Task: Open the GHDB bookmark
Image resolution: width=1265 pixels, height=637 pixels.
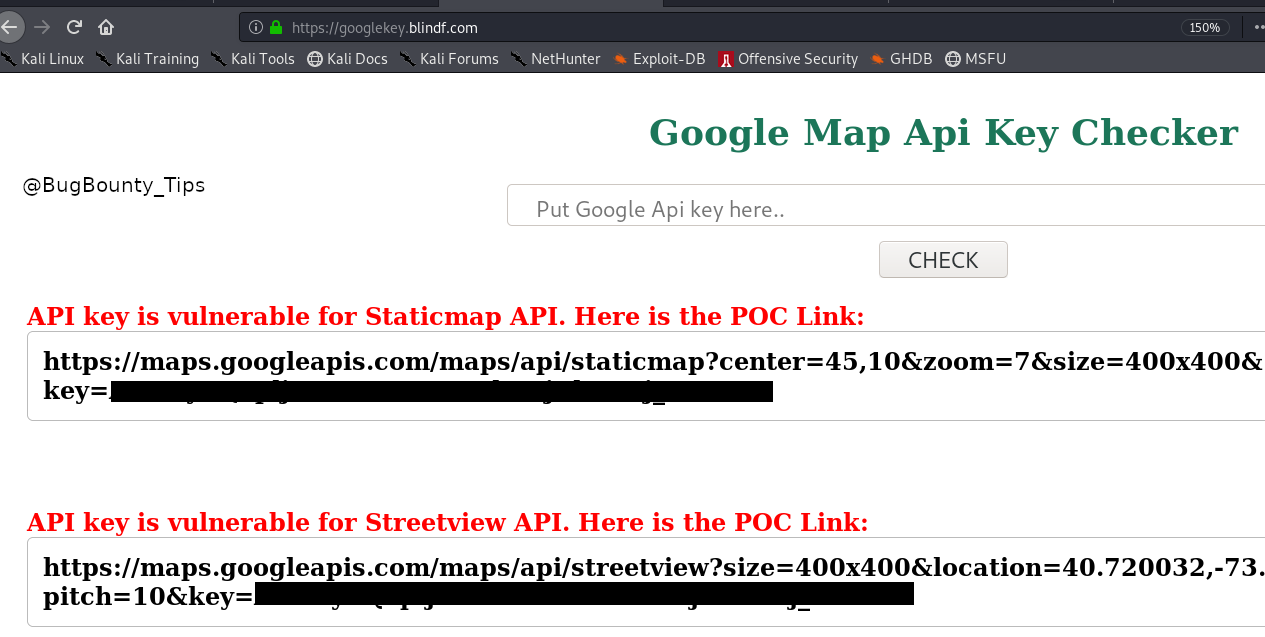Action: point(901,59)
